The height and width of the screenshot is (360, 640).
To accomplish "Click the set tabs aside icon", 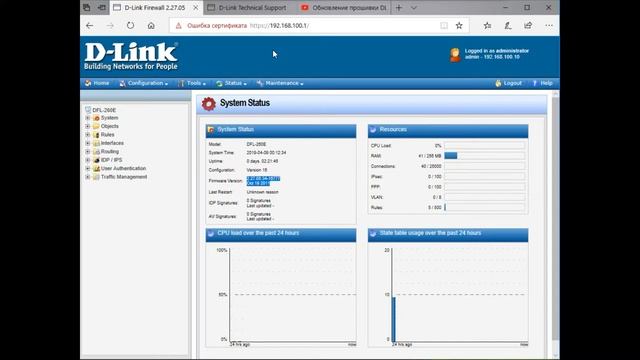I will 102,7.
